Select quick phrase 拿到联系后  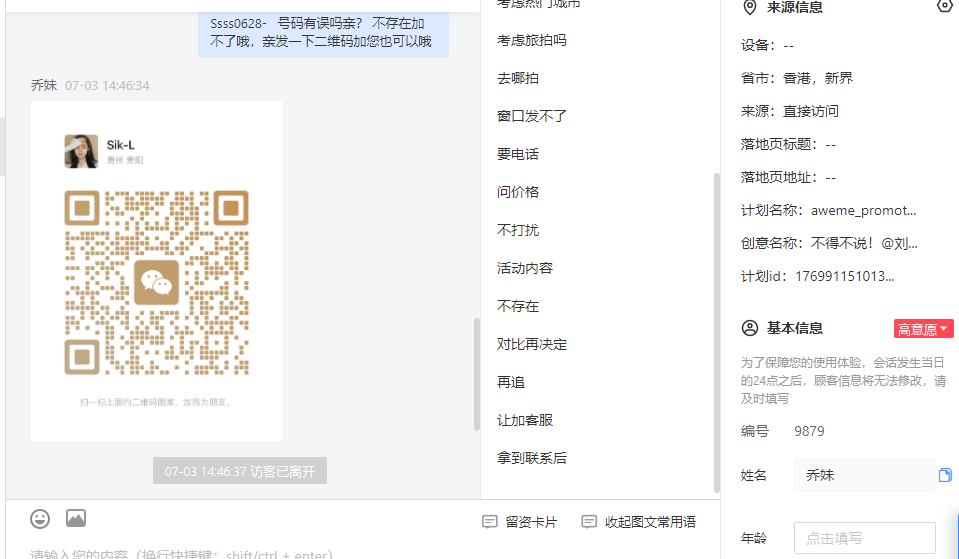[531, 458]
